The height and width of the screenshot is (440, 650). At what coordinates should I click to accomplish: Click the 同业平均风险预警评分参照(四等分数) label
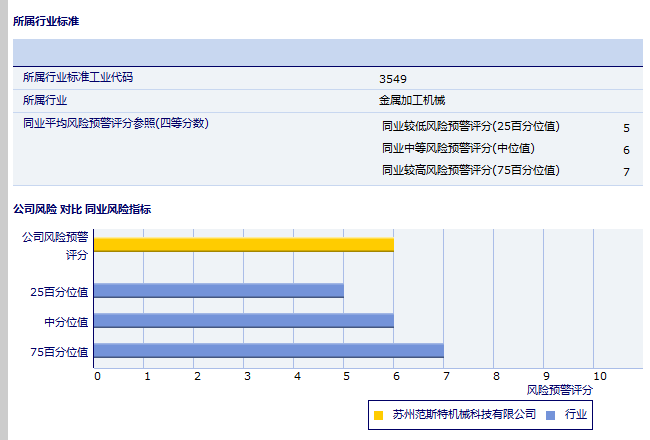(x=115, y=123)
